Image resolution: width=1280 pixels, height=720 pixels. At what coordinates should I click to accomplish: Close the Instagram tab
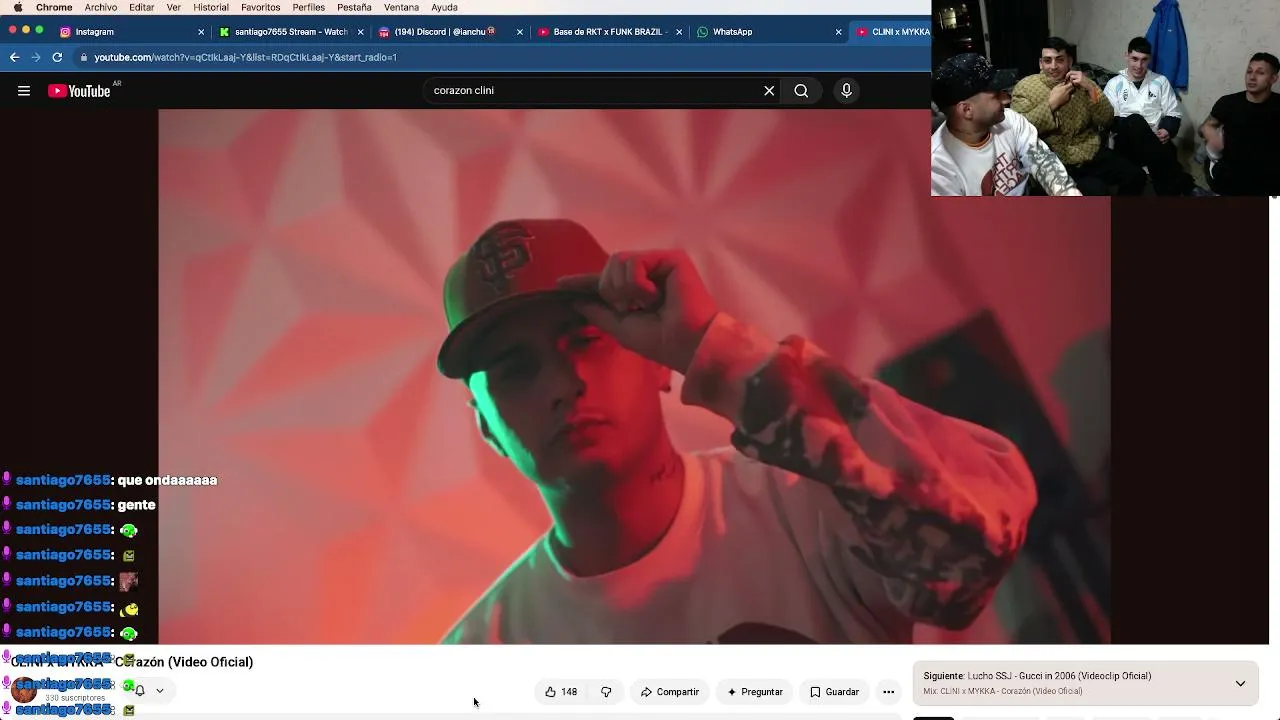pos(201,32)
